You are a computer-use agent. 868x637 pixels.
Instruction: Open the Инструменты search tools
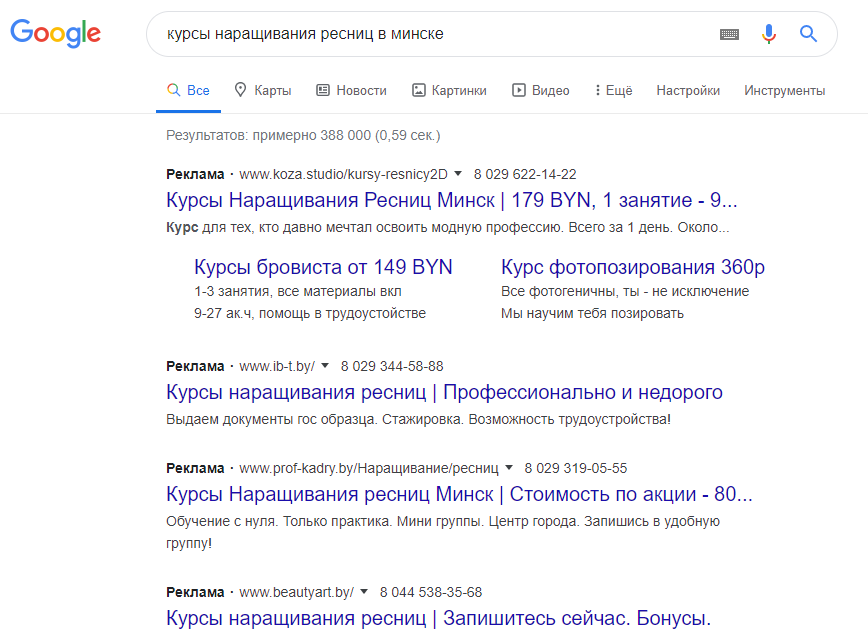pyautogui.click(x=784, y=90)
